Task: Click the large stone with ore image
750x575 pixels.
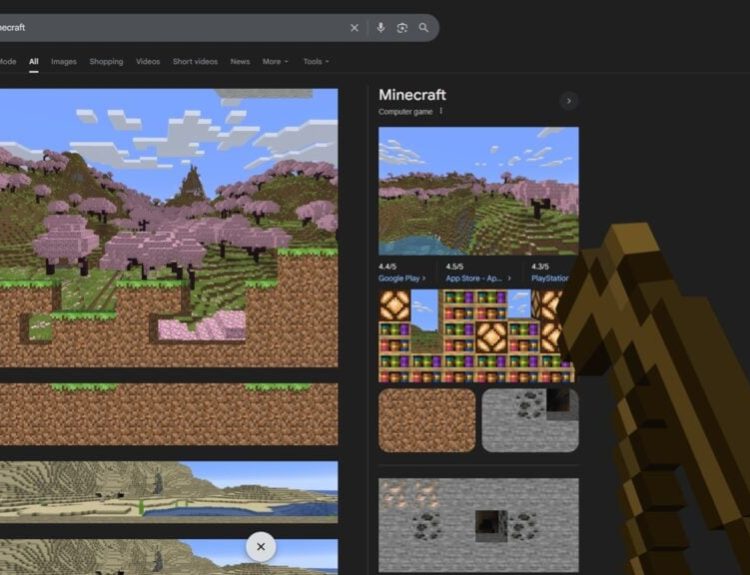Action: pyautogui.click(x=478, y=525)
